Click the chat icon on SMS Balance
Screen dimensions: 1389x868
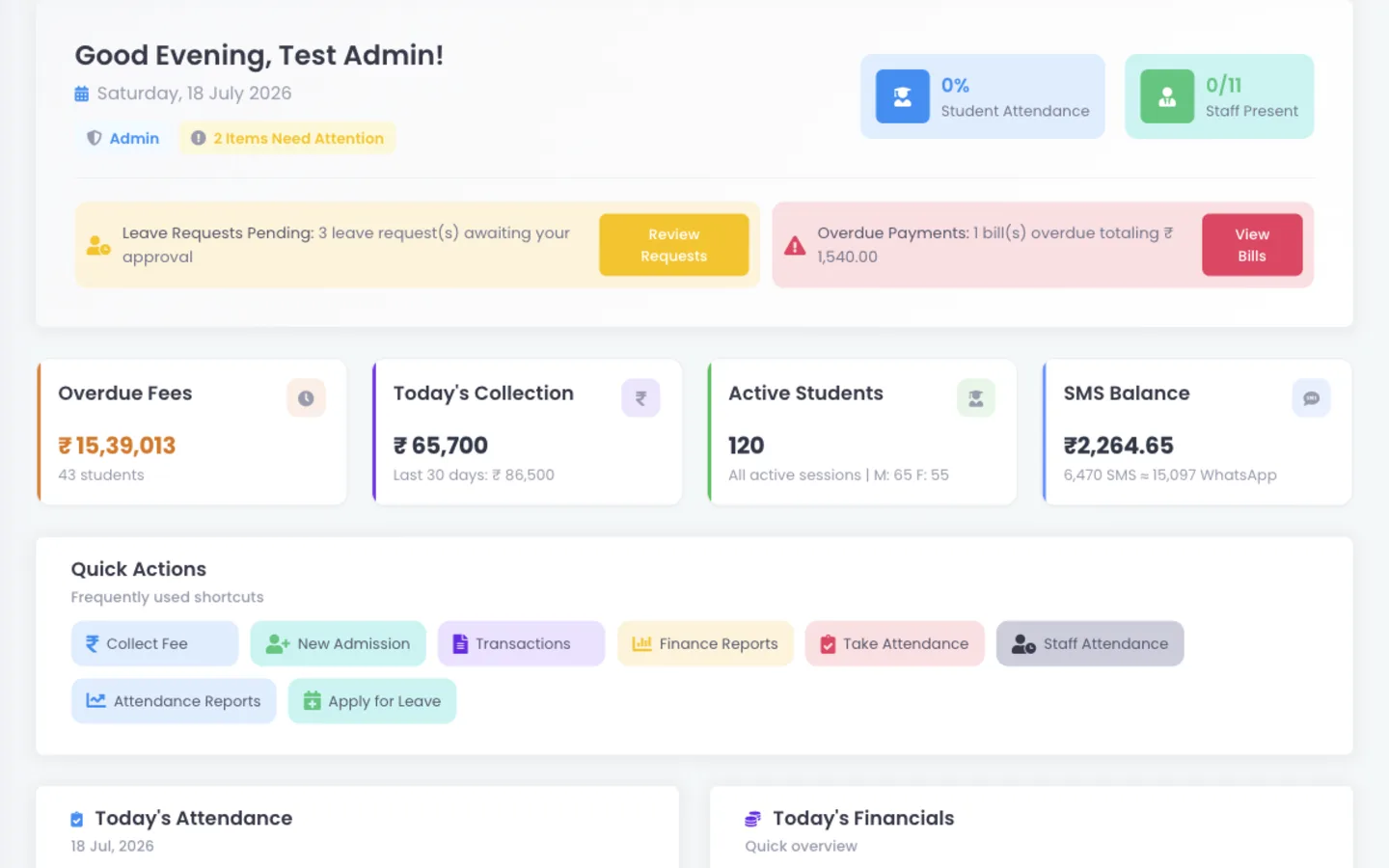click(1311, 397)
